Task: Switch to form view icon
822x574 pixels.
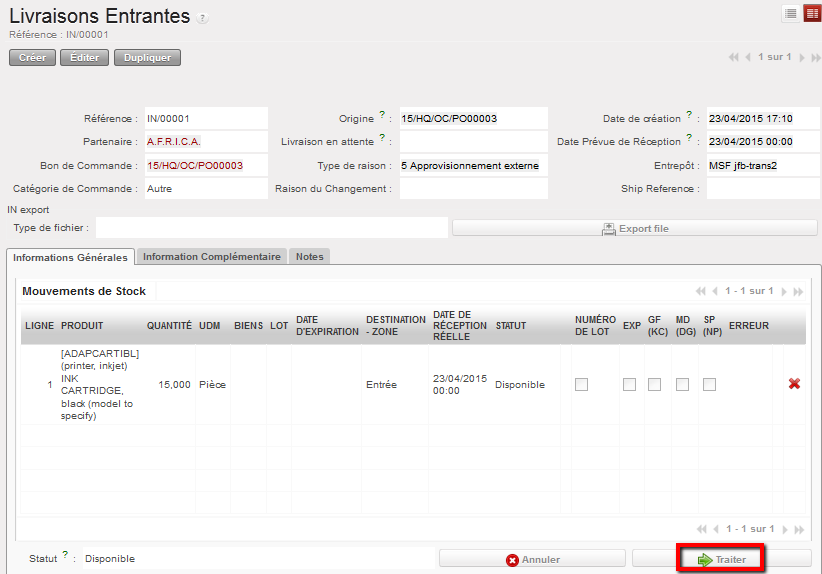Action: (x=811, y=13)
